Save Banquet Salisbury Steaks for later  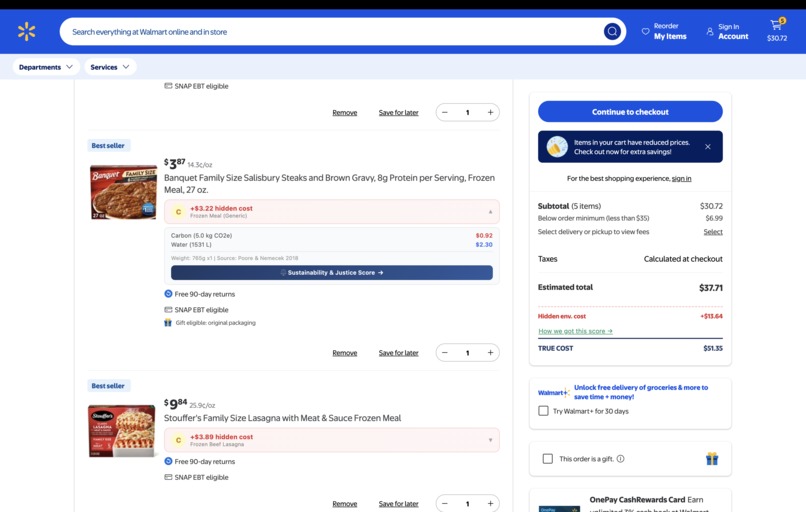pos(398,353)
